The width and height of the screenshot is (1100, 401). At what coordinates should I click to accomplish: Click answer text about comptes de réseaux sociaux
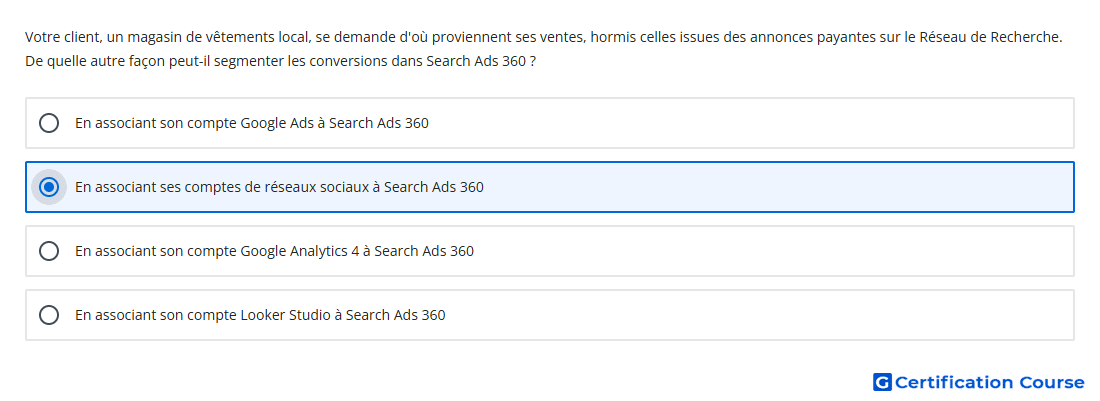(279, 187)
